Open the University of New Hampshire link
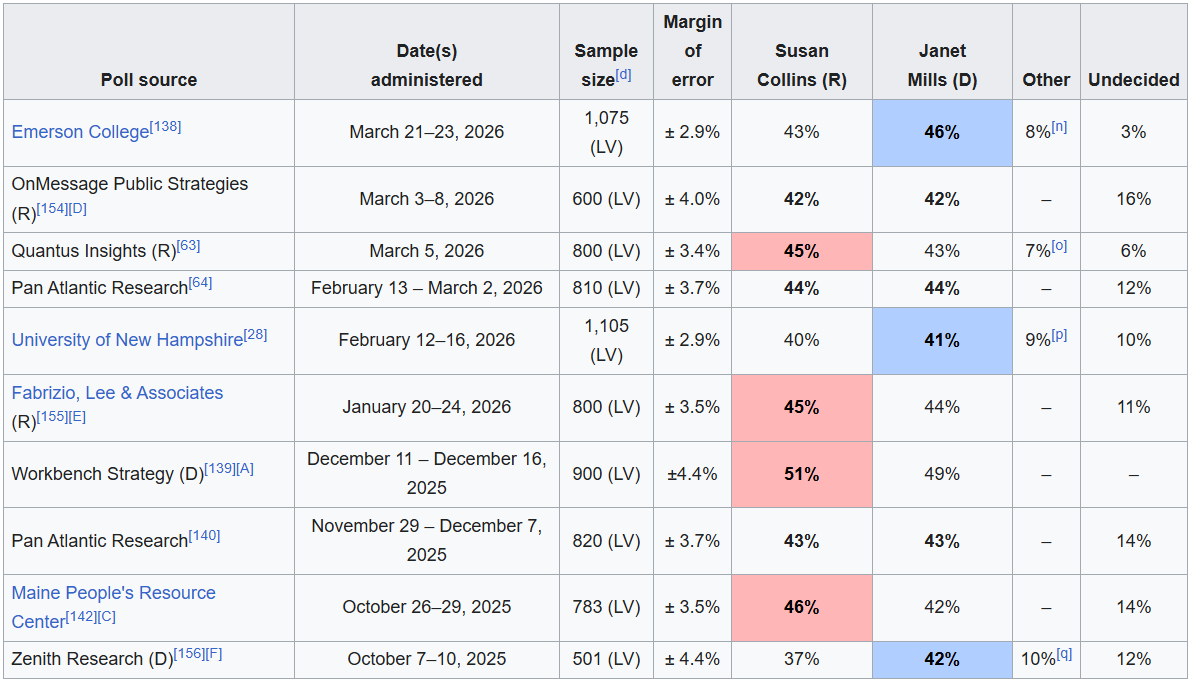Viewport: 1193px width, 682px height. click(x=127, y=340)
